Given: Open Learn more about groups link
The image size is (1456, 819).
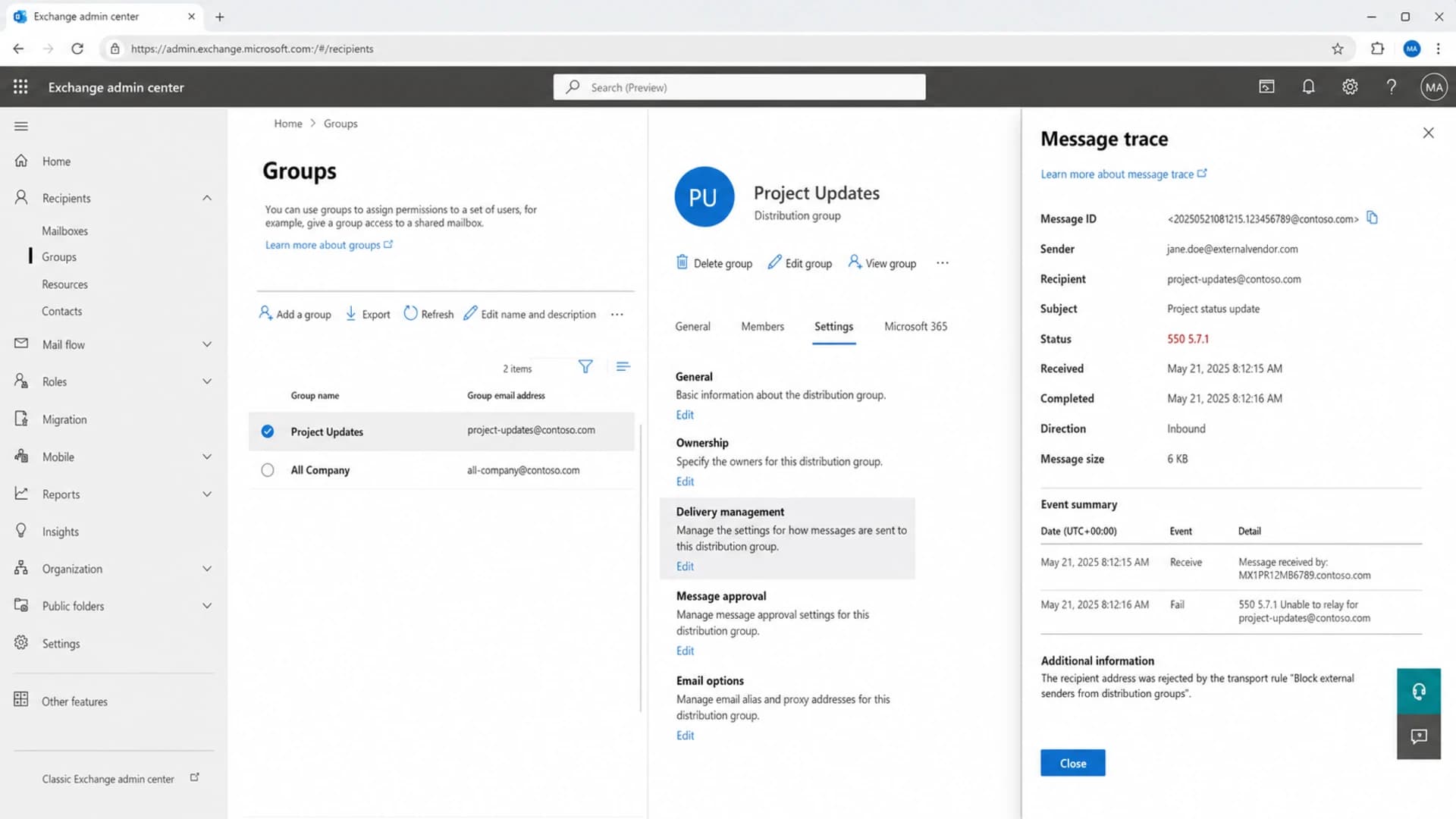Looking at the screenshot, I should point(328,245).
